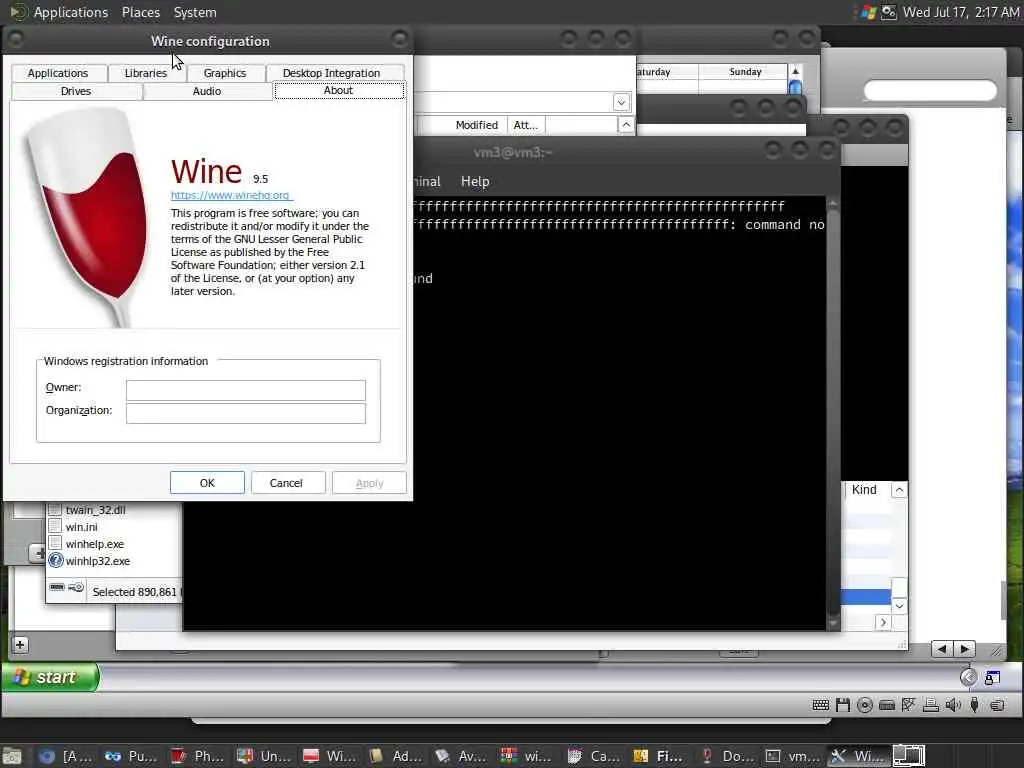
Task: Open the Desktop Integration tab
Action: (x=331, y=73)
